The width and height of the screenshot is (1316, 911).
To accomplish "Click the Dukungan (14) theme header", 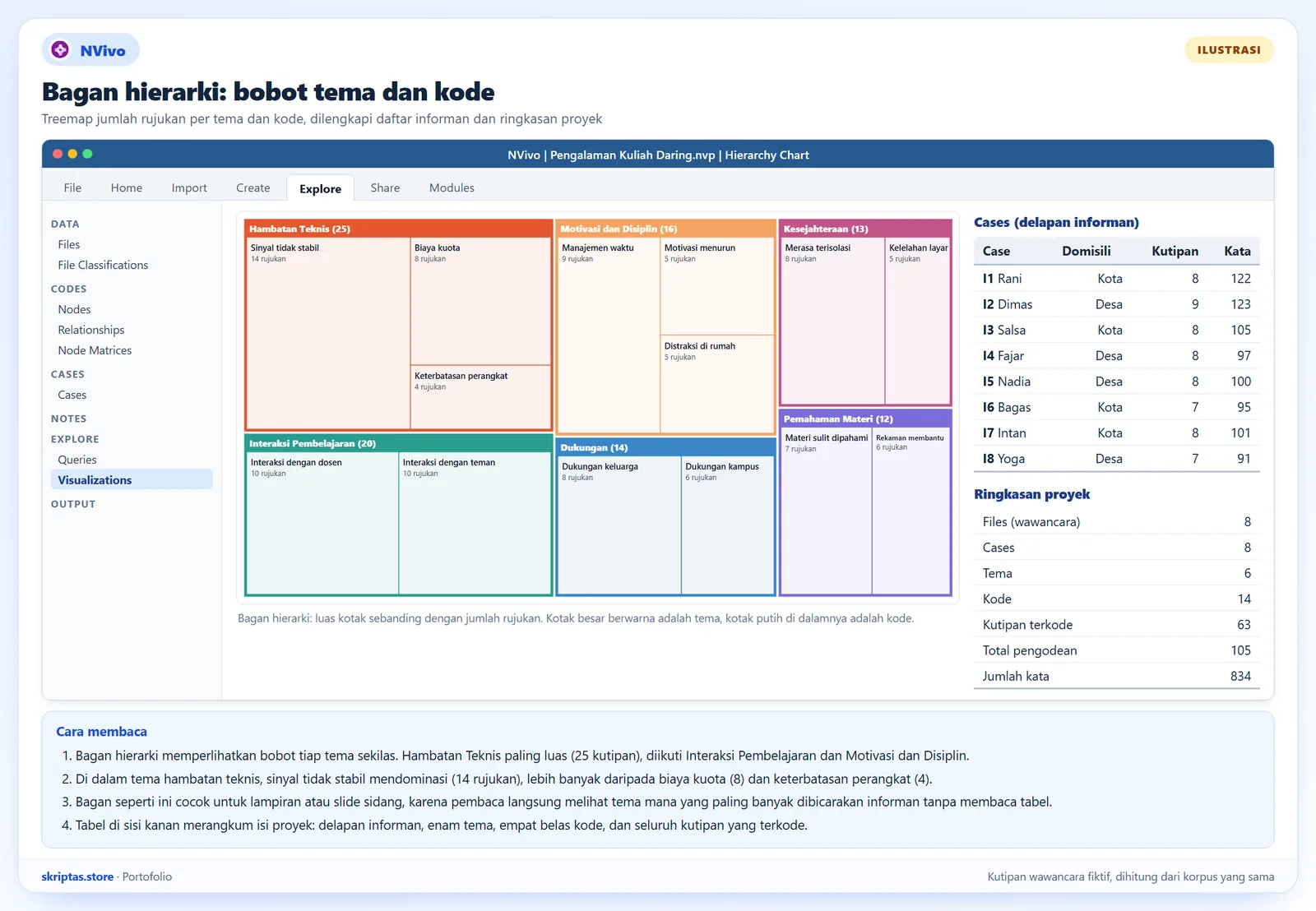I will (666, 447).
